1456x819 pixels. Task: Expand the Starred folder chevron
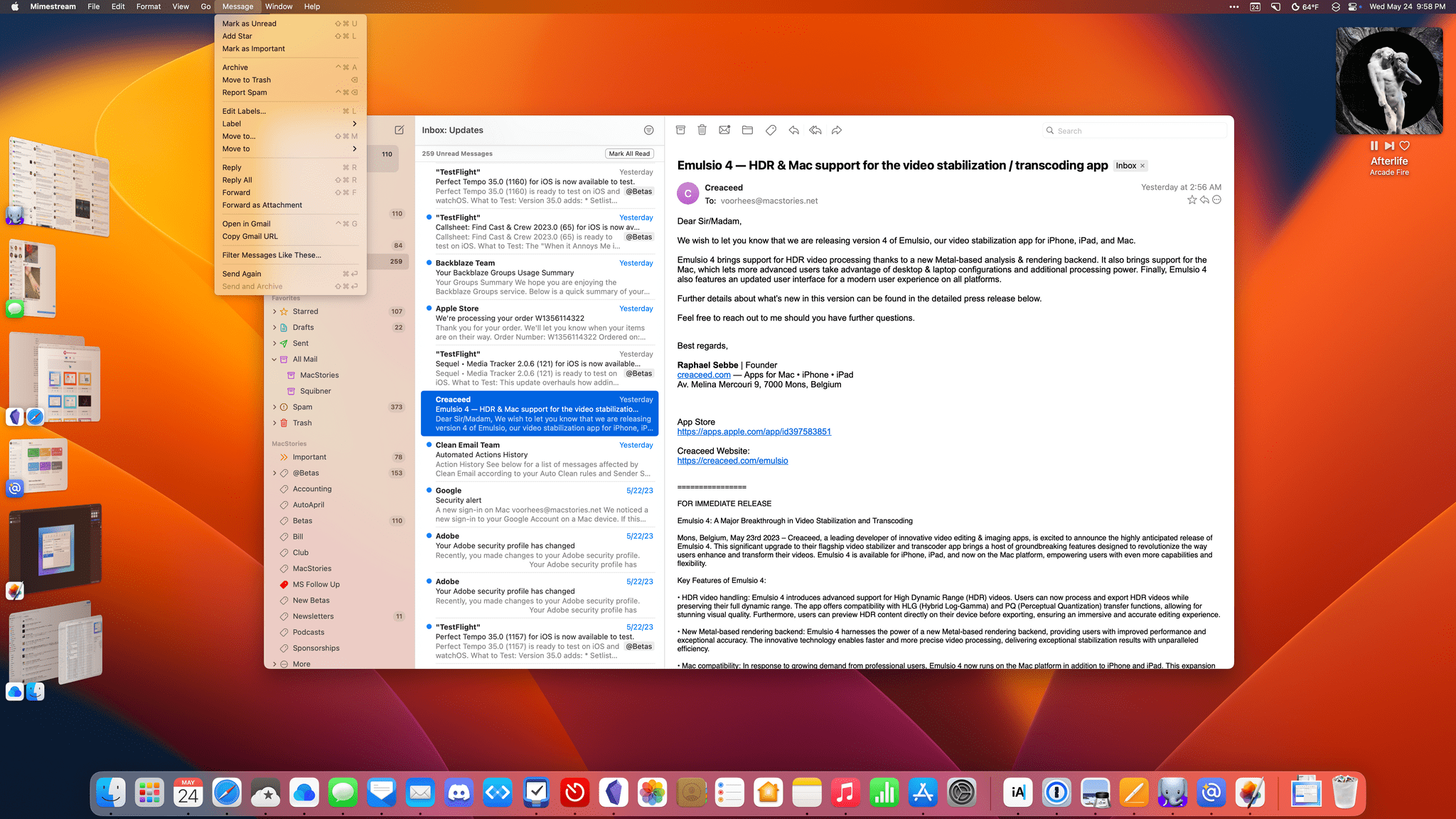click(274, 311)
